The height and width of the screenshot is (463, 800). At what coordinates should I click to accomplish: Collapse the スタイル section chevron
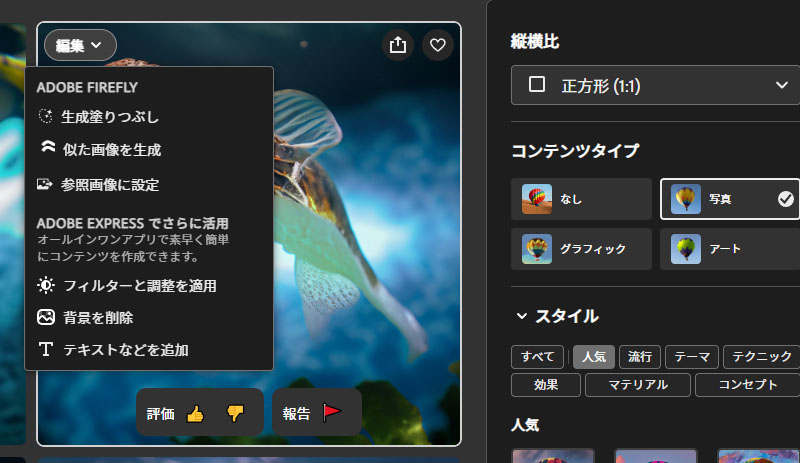point(521,316)
